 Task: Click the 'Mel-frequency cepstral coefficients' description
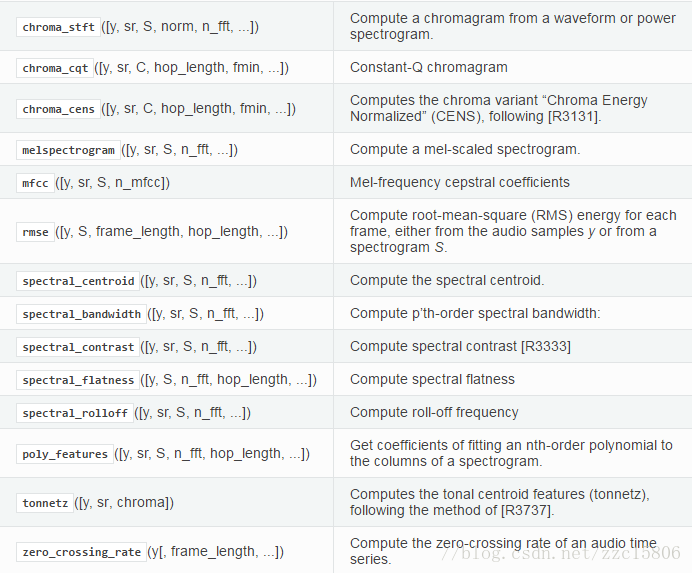click(459, 183)
